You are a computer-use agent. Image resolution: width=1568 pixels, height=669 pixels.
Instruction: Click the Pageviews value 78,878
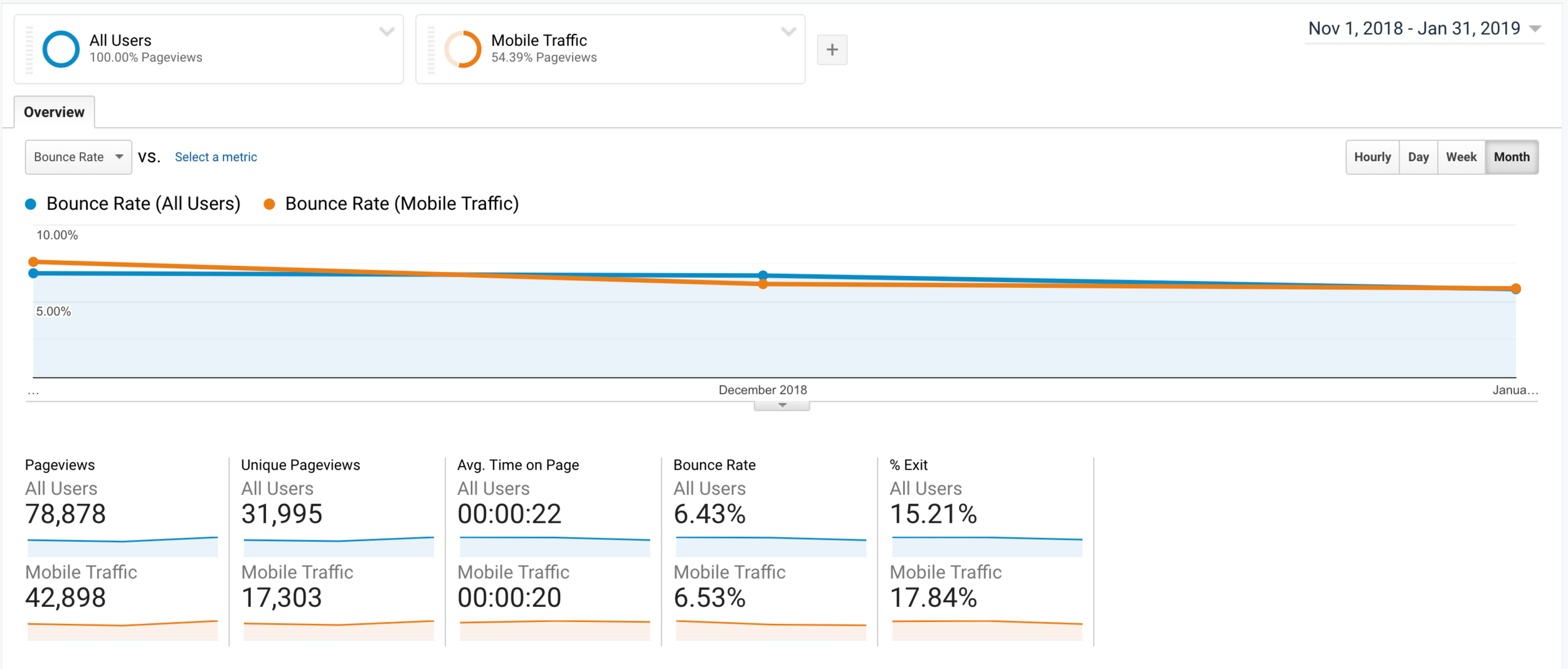click(66, 514)
